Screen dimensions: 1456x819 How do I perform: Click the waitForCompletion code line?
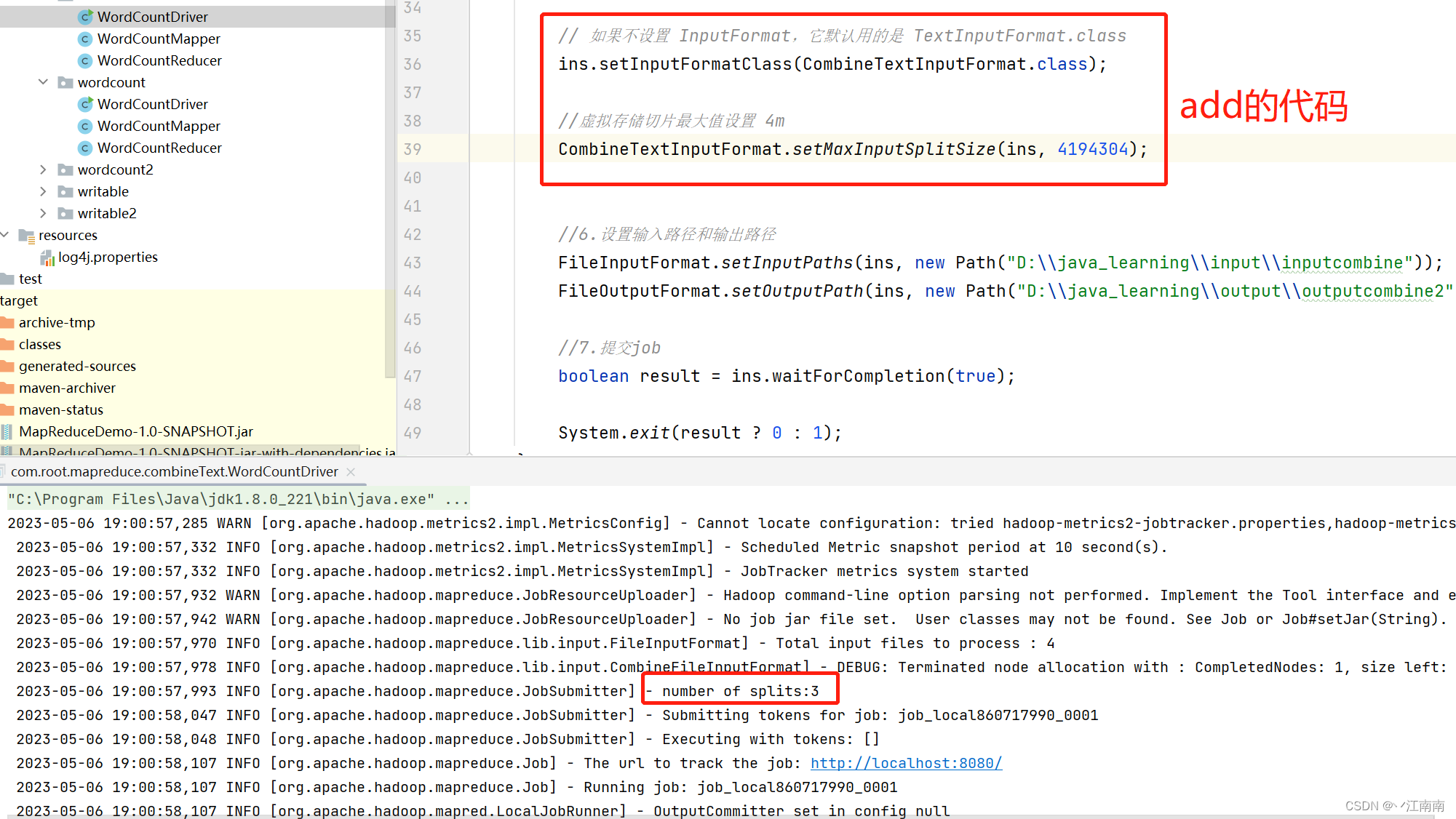click(x=786, y=376)
